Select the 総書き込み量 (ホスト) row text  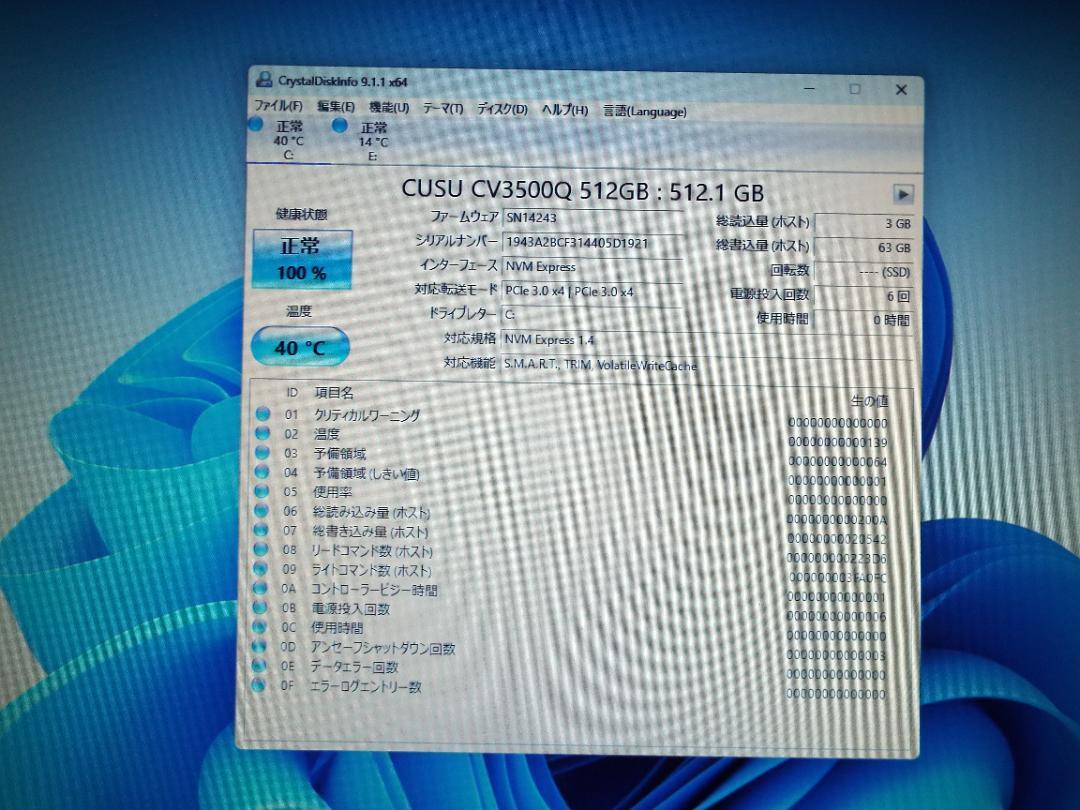(x=371, y=532)
